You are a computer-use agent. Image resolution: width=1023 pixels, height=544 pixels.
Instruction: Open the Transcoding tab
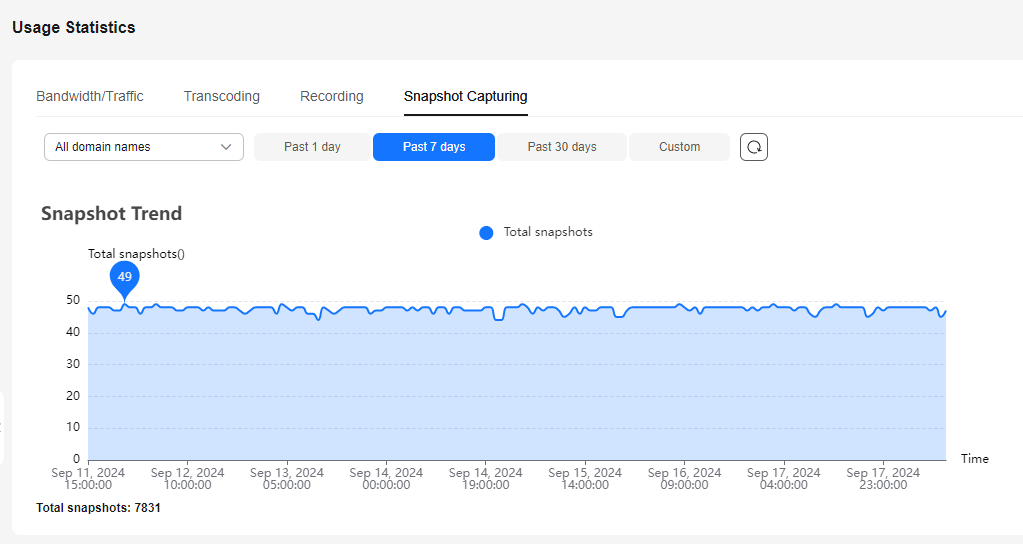[x=222, y=96]
